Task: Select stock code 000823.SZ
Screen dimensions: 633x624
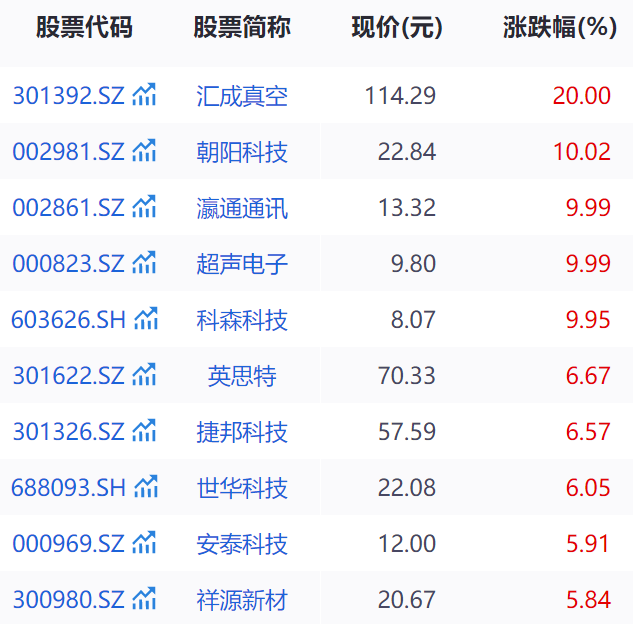Action: pos(68,264)
